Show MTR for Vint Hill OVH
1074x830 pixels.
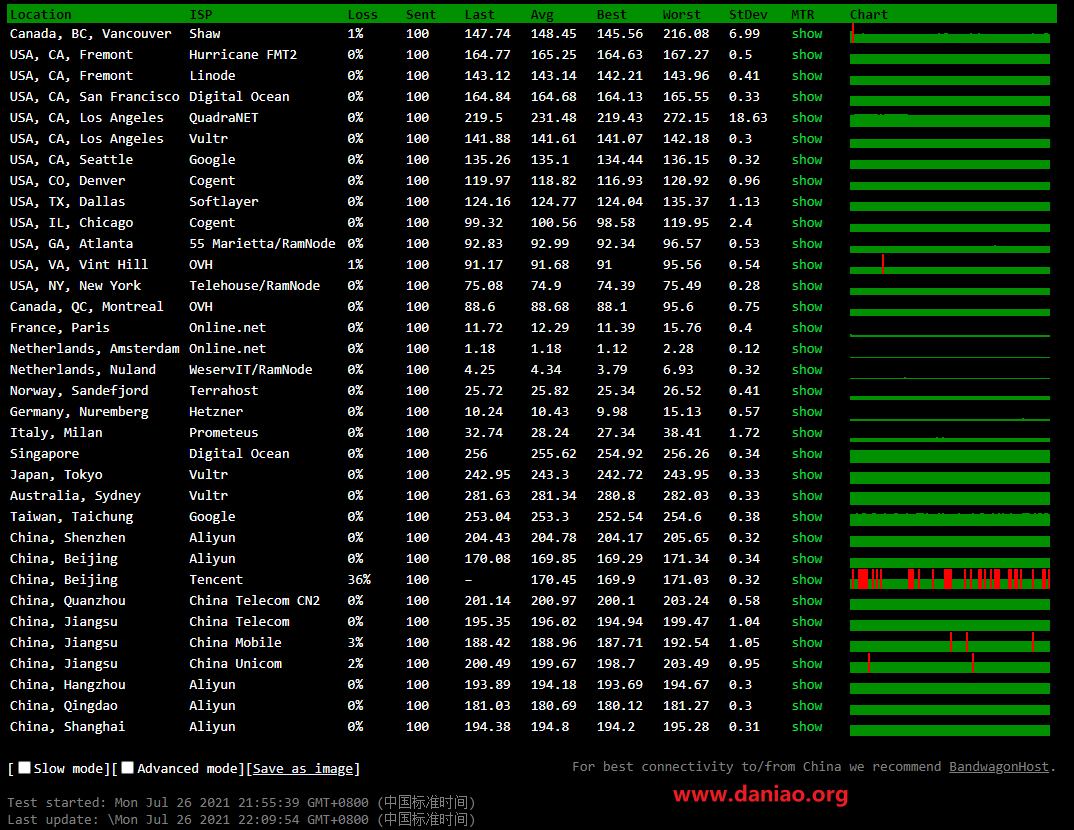(807, 264)
